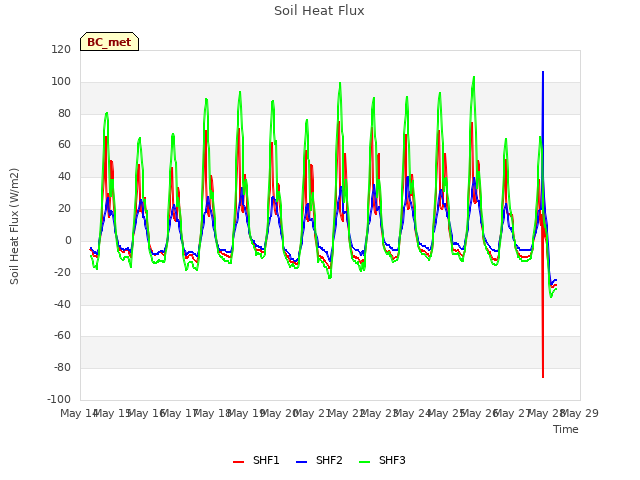Click the red SHF1 legend line marker
Image resolution: width=640 pixels, height=480 pixels.
tap(238, 462)
